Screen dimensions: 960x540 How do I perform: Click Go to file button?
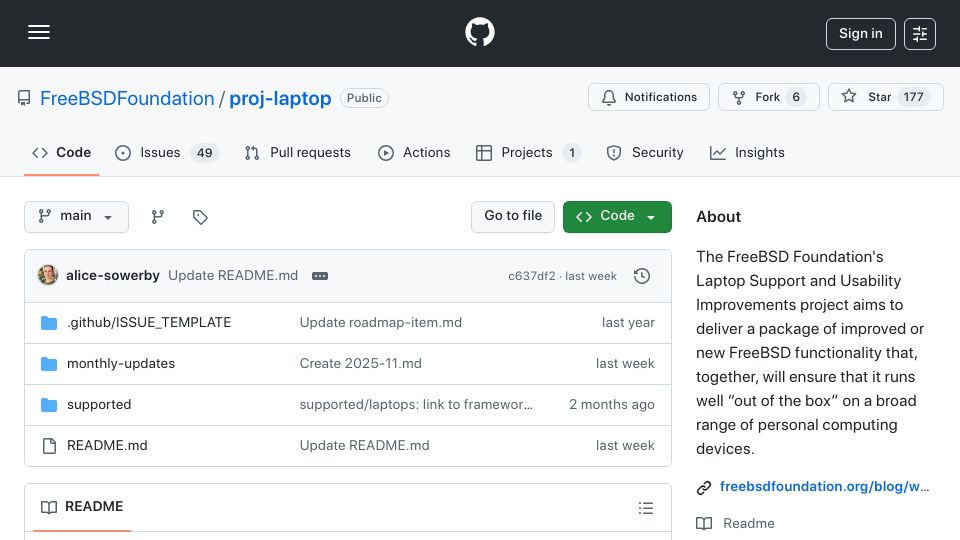click(513, 217)
